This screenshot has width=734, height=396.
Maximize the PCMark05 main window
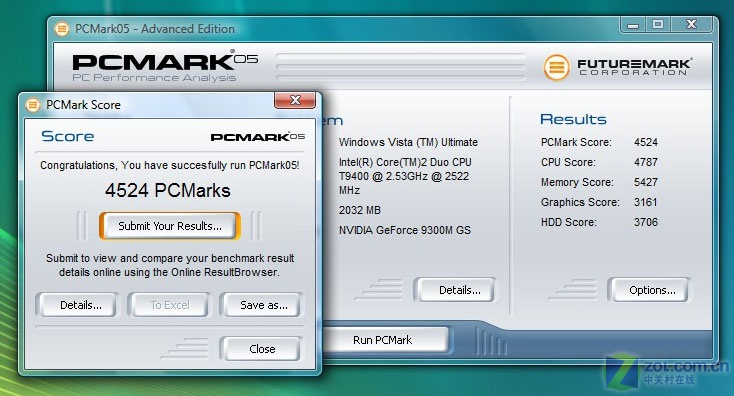[658, 25]
